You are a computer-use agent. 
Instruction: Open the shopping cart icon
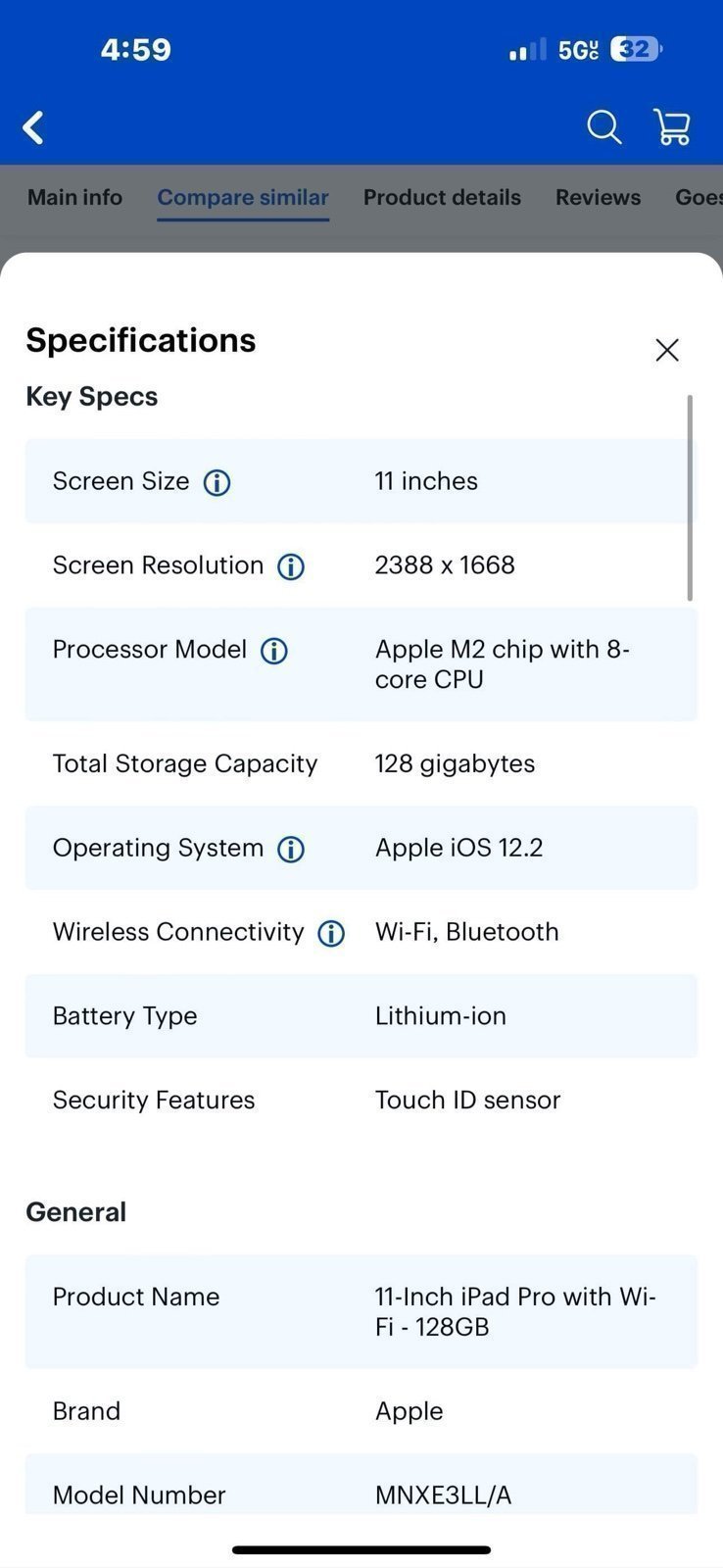[672, 127]
